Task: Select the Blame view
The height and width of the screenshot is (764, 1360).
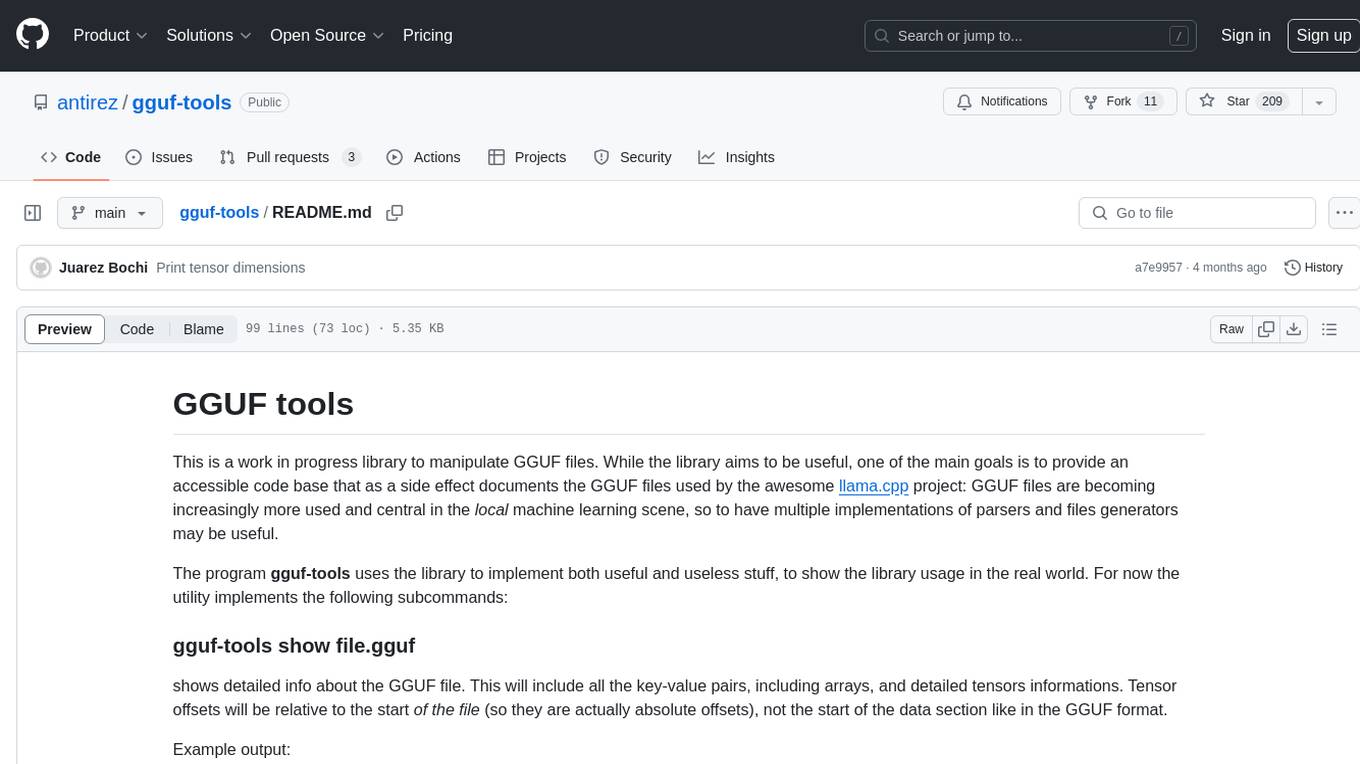Action: click(x=203, y=329)
